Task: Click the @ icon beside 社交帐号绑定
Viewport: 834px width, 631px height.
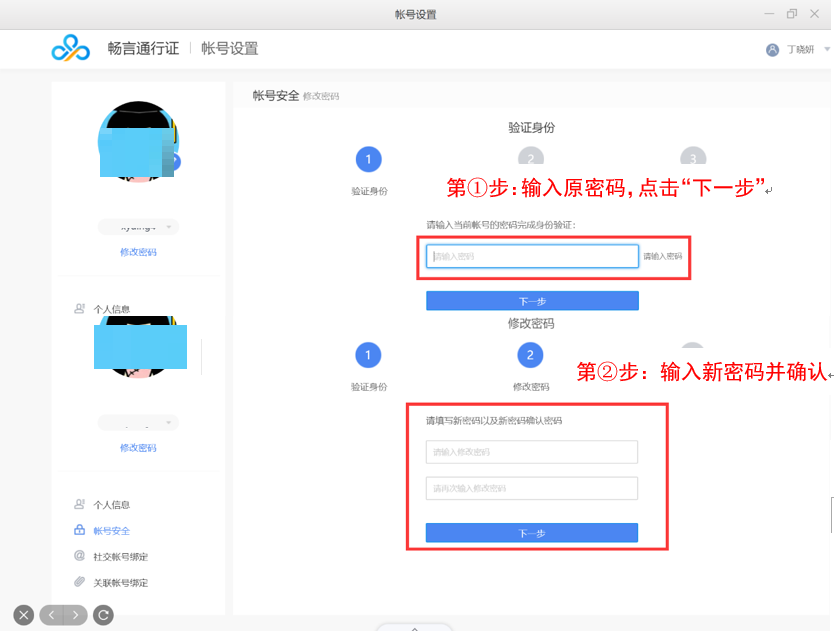Action: point(77,556)
